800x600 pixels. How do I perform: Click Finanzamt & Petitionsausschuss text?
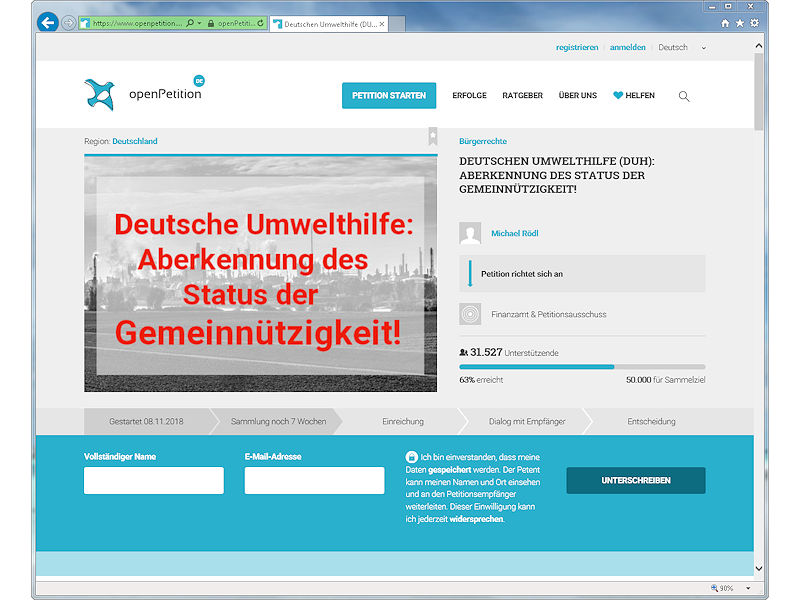click(548, 314)
